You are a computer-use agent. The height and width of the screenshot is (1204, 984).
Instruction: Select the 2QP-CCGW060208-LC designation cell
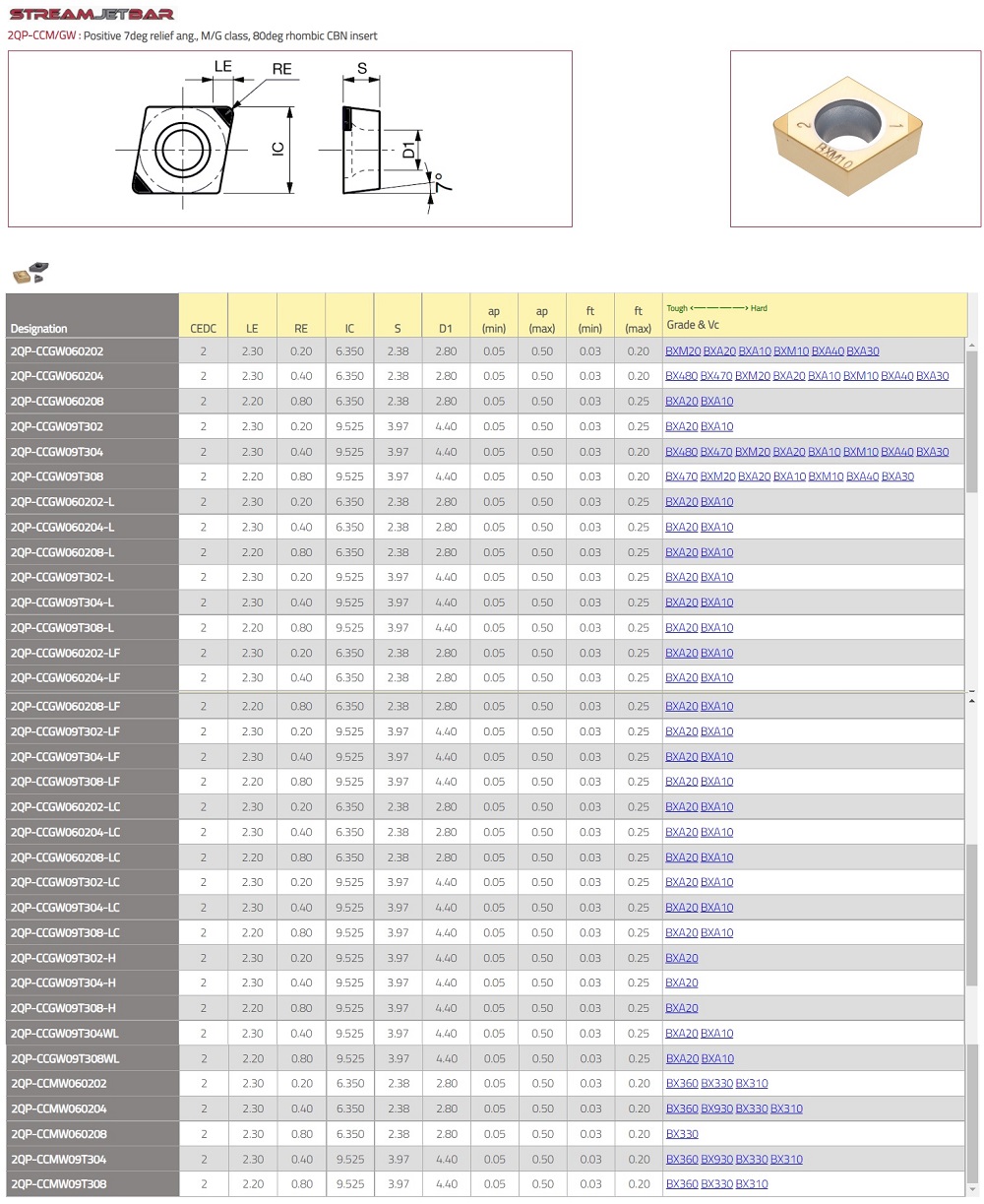[92, 857]
